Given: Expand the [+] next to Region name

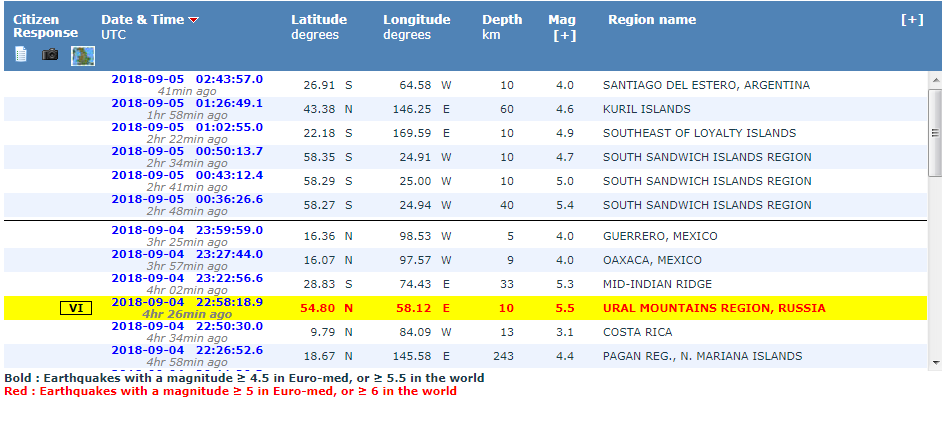Looking at the screenshot, I should point(912,20).
